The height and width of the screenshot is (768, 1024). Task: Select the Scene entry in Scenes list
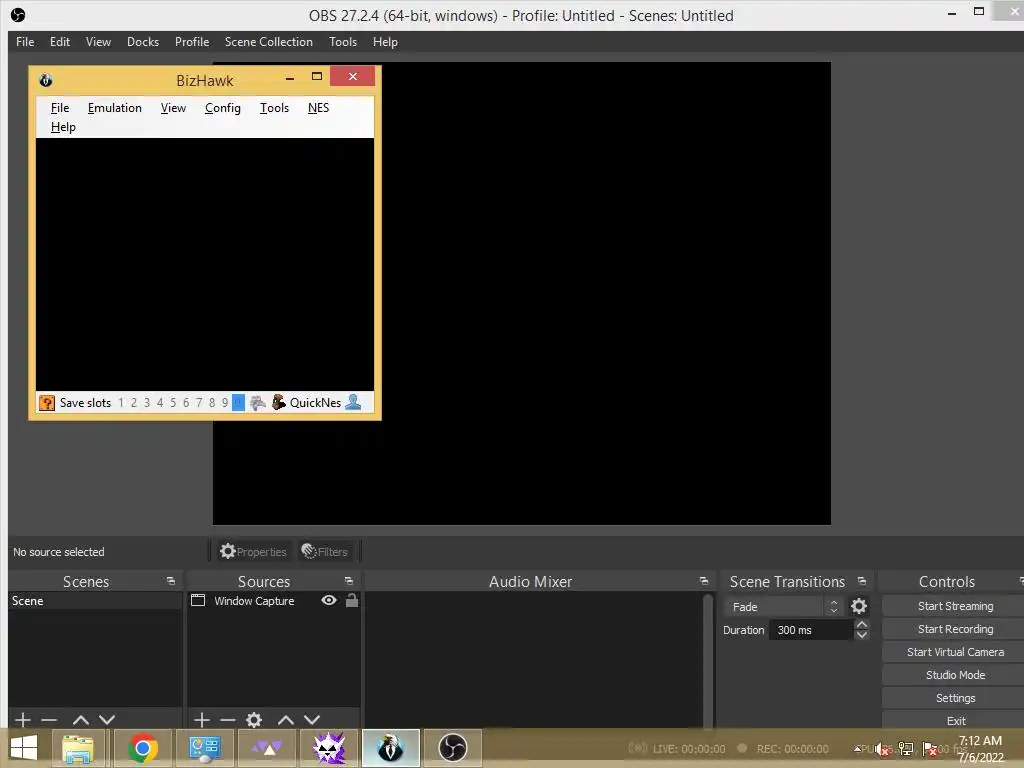(x=95, y=601)
